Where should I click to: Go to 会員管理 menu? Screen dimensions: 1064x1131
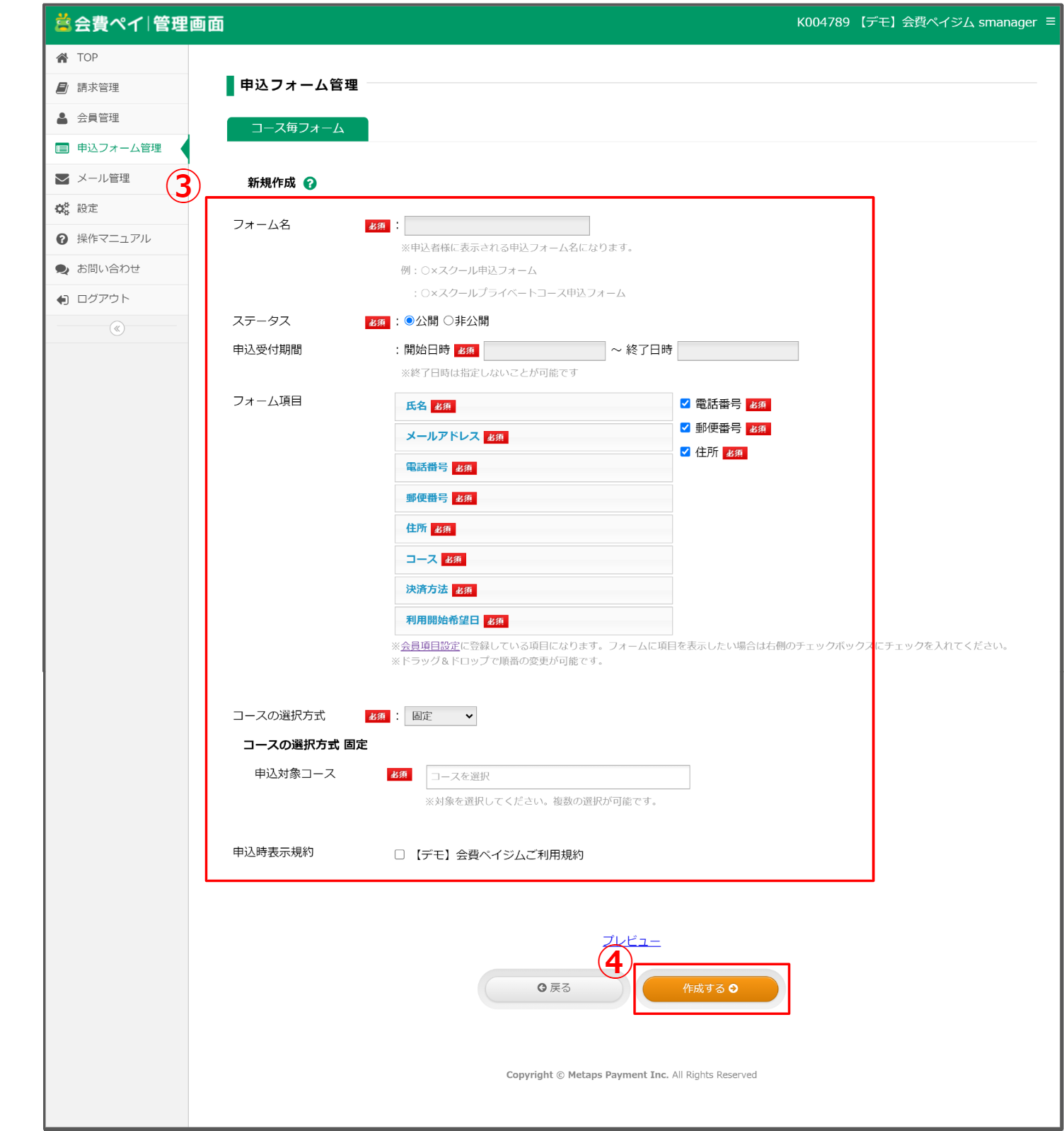point(117,118)
